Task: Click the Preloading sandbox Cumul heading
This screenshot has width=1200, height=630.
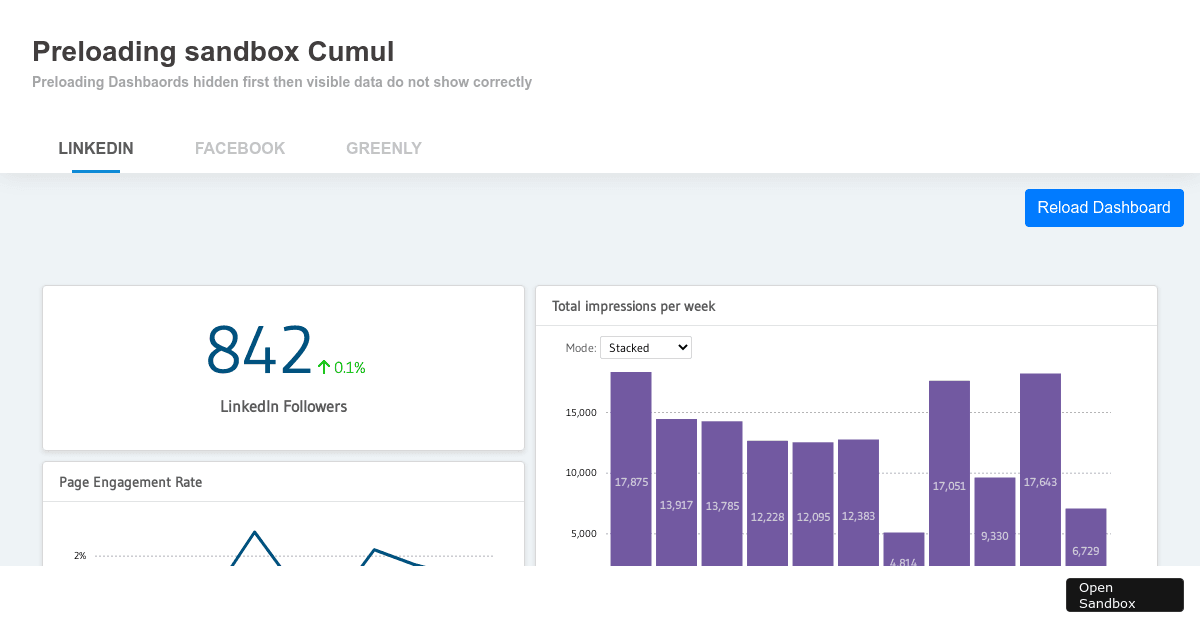Action: click(x=213, y=52)
